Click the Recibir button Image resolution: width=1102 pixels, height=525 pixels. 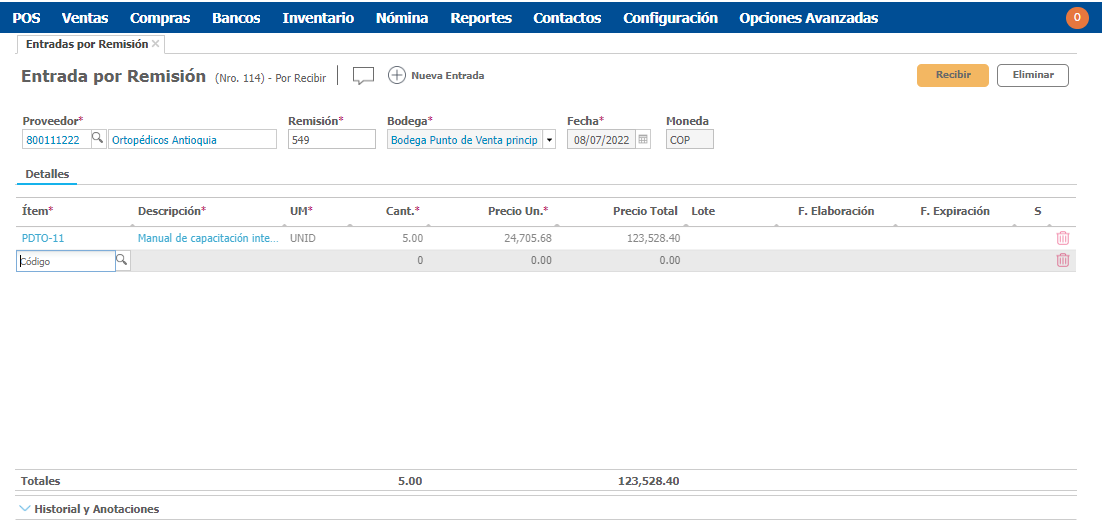[952, 75]
